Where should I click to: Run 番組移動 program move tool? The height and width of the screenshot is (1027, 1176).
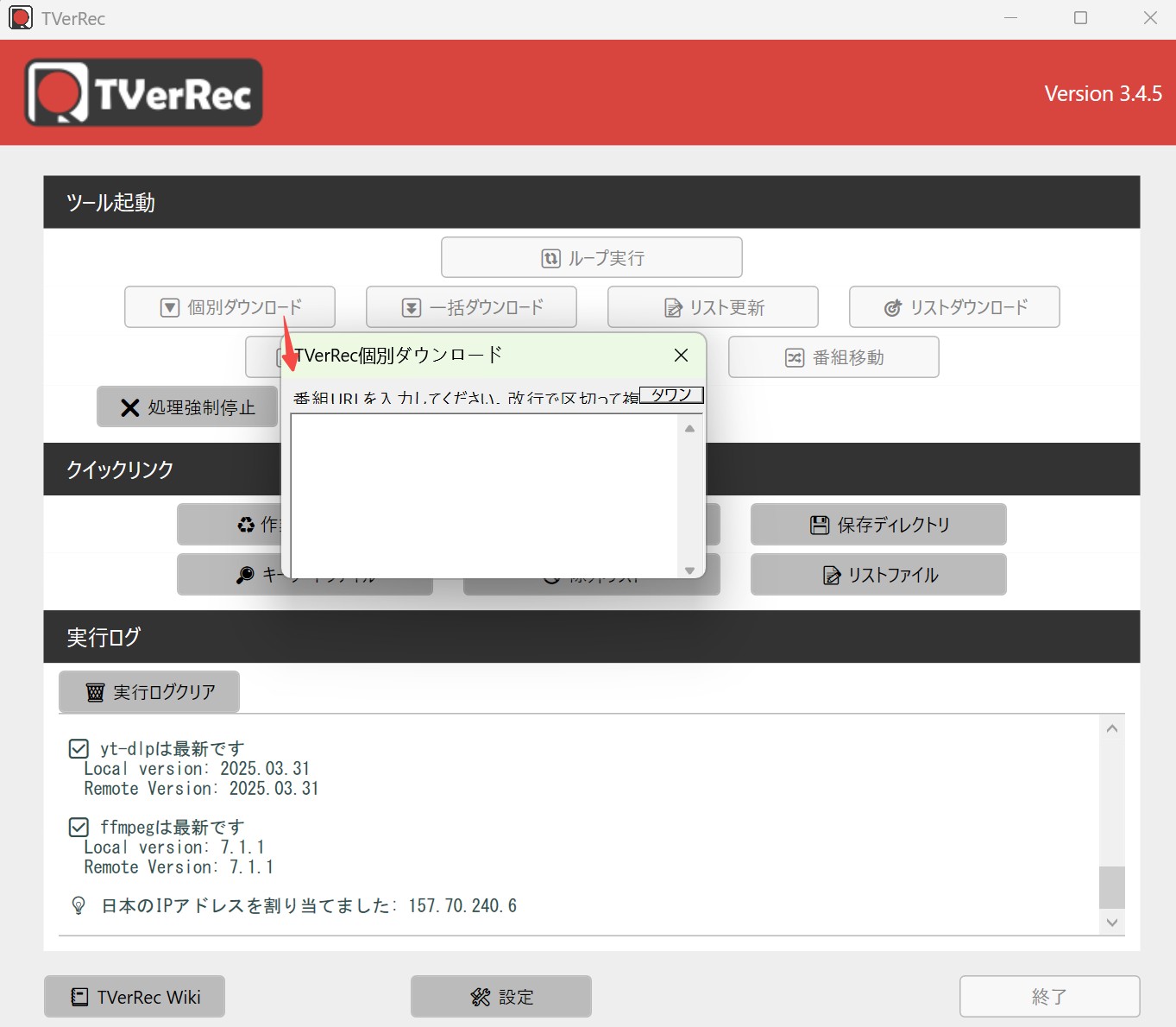(833, 357)
